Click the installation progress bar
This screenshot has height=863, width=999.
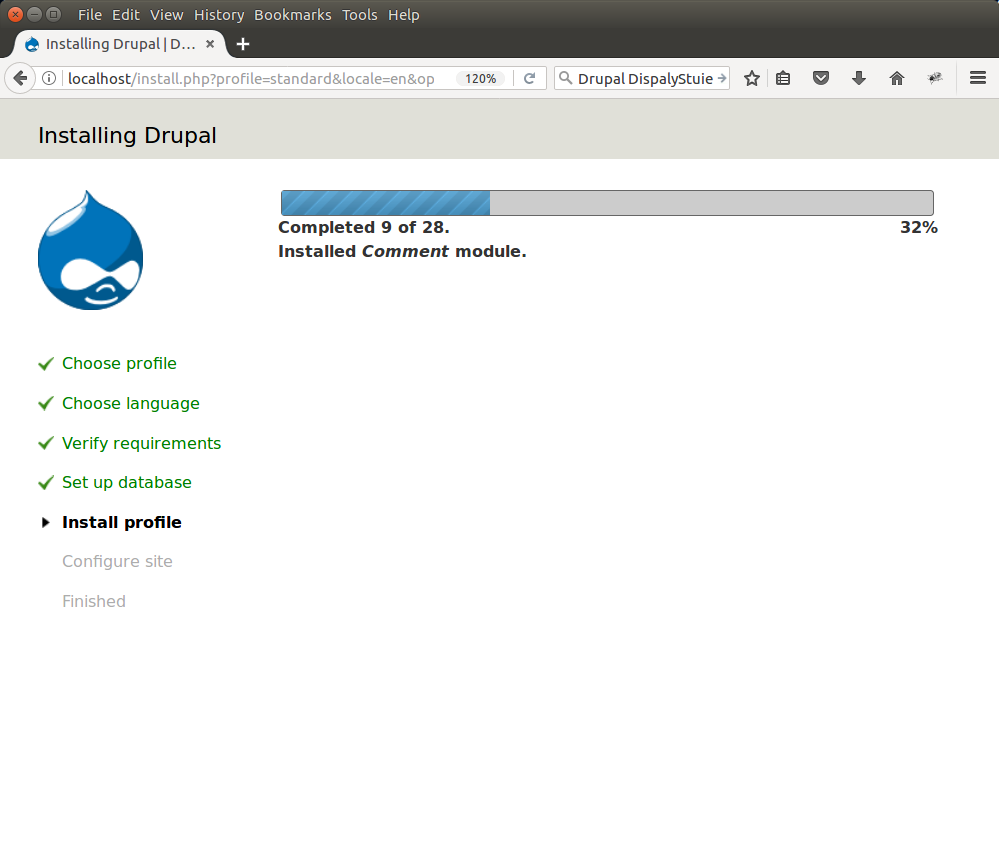[607, 203]
